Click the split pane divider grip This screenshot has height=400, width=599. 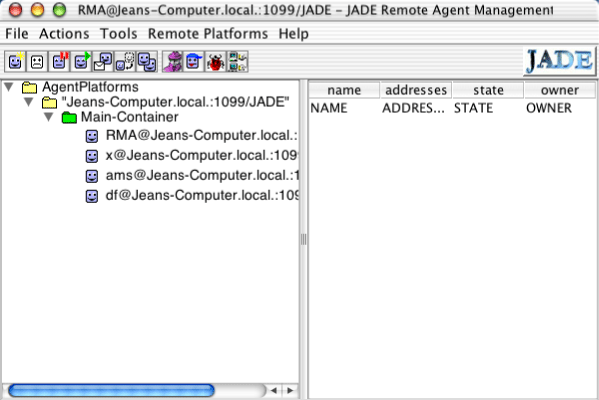(x=303, y=240)
